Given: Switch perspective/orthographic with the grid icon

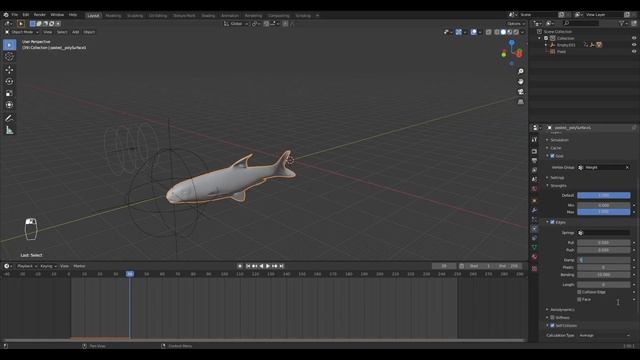Looking at the screenshot, I should pos(520,102).
